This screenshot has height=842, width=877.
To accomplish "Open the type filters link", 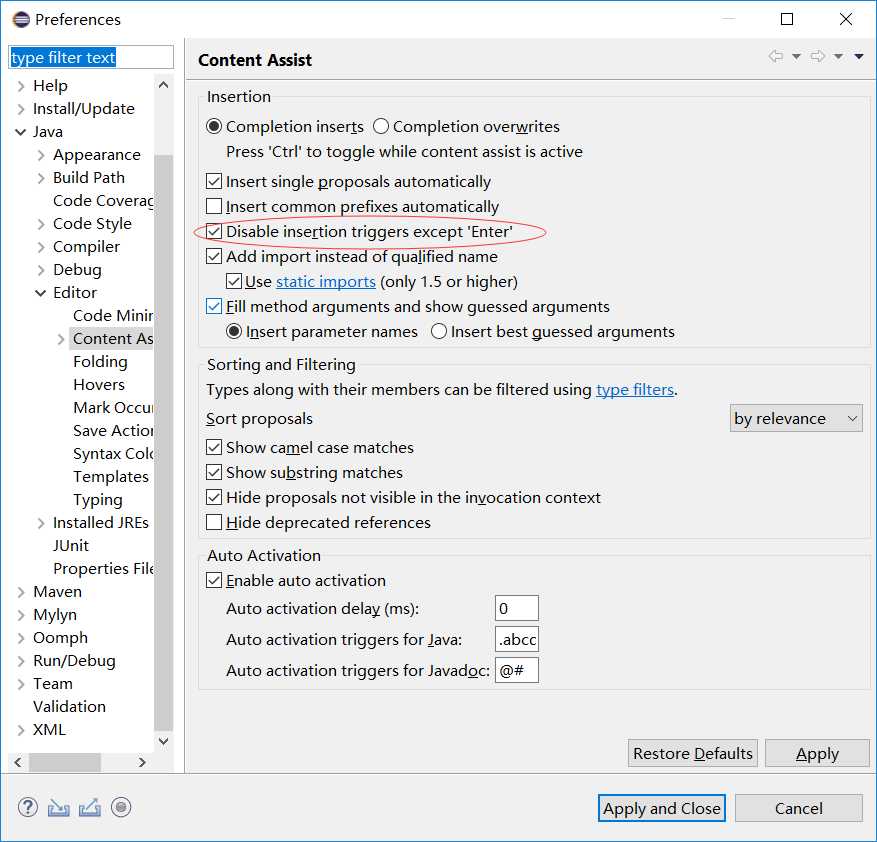I will (x=635, y=390).
